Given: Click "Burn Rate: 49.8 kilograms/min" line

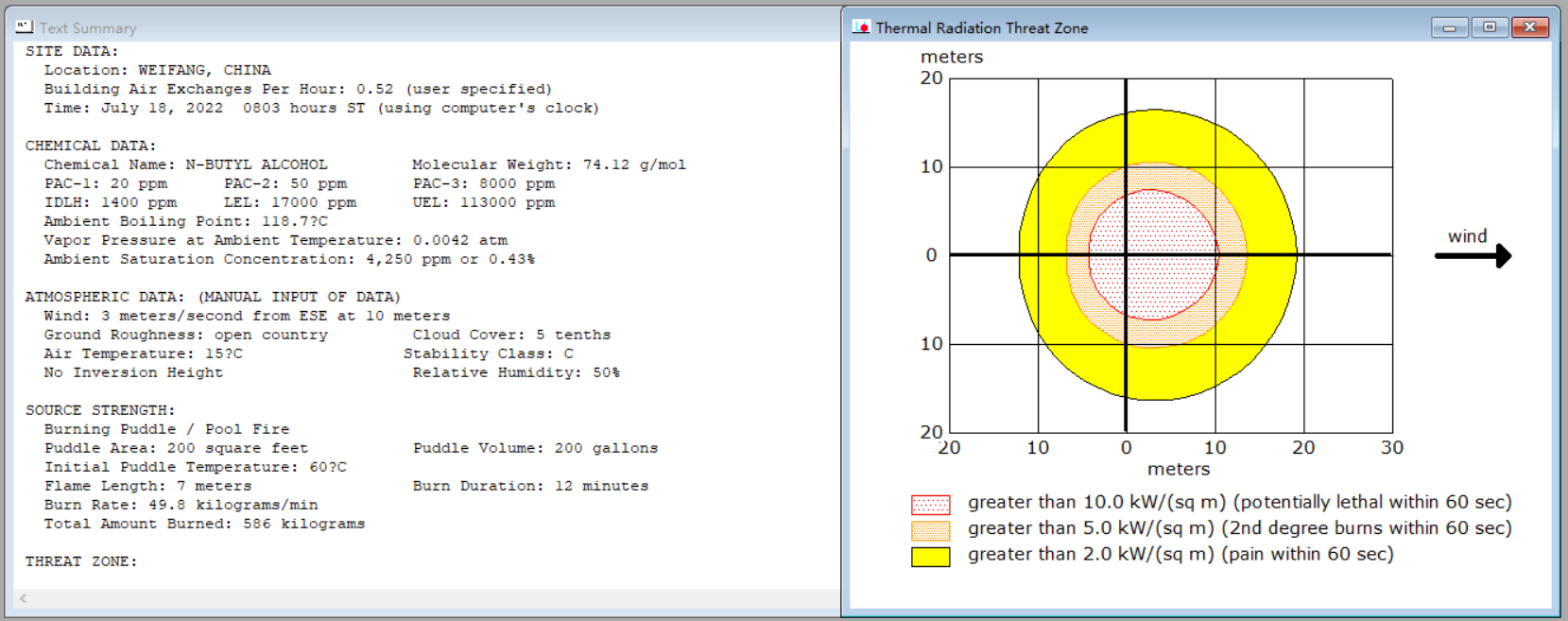Looking at the screenshot, I should click(181, 505).
